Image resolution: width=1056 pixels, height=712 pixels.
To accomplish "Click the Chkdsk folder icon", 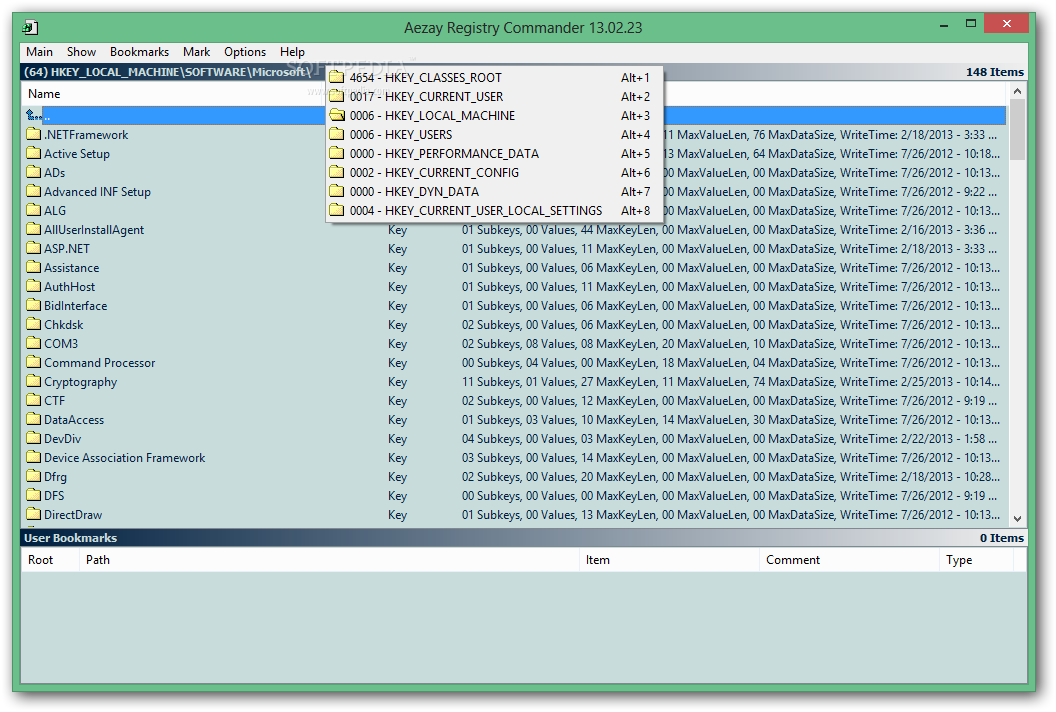I will (34, 324).
